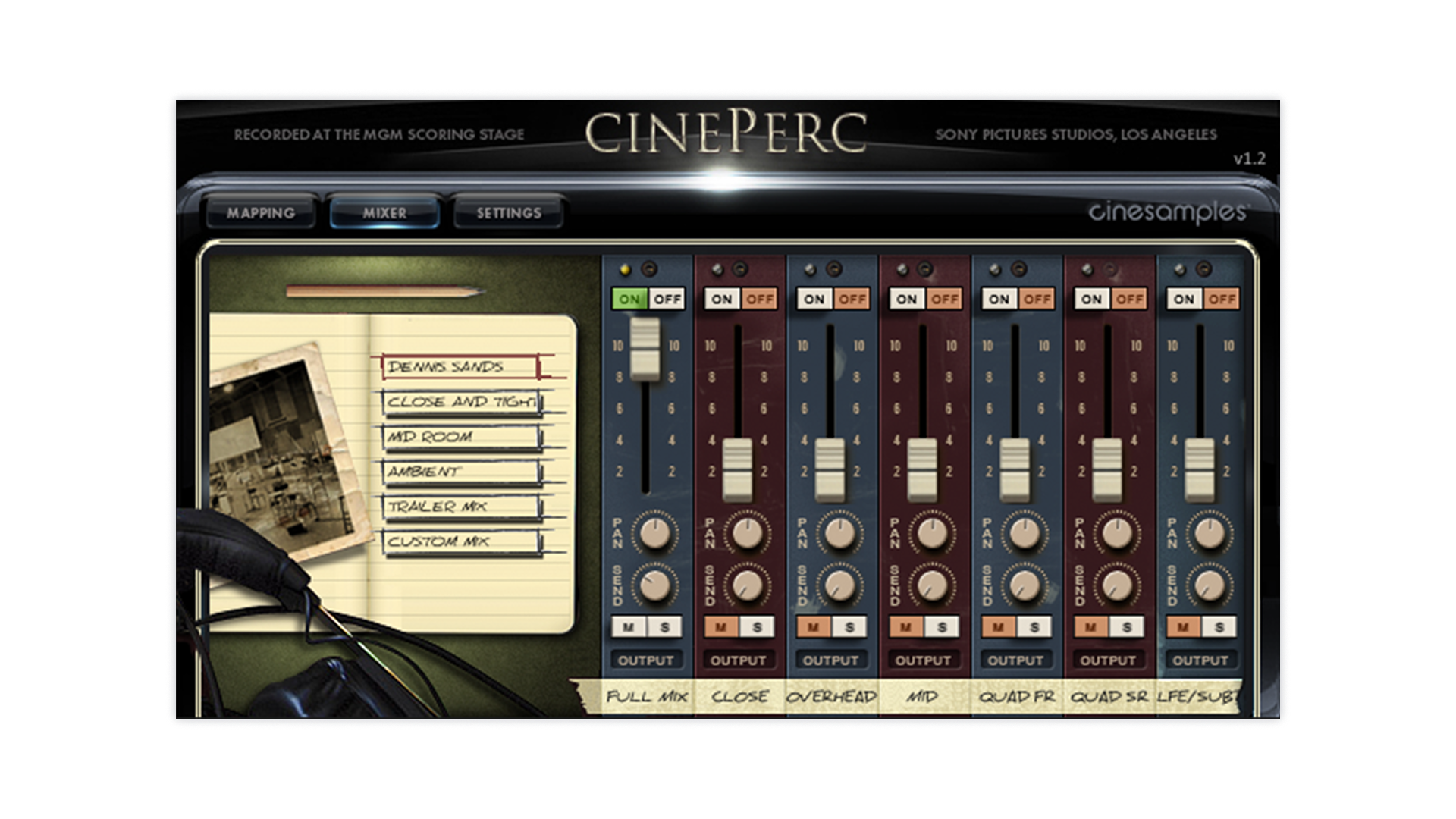Choose the Close and Tight preset
Image resolution: width=1456 pixels, height=819 pixels.
coord(461,402)
